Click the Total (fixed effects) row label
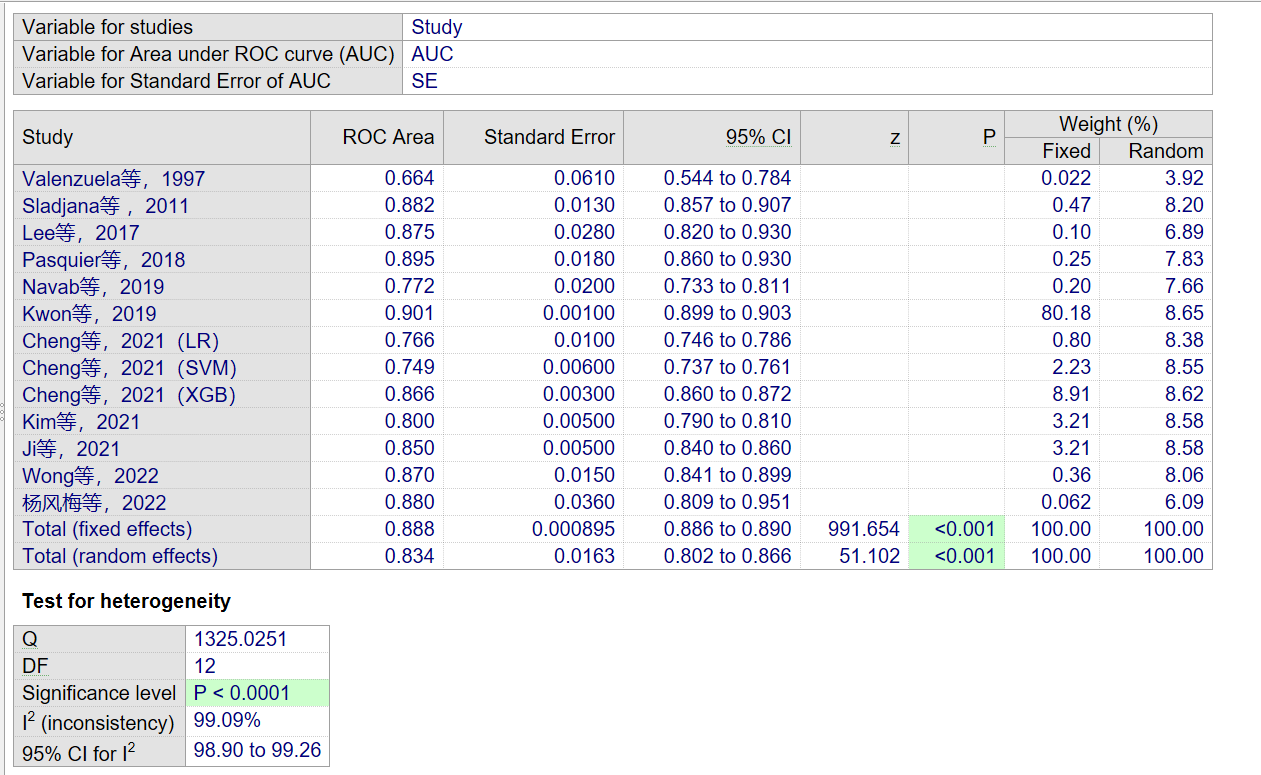Image resolution: width=1261 pixels, height=775 pixels. click(x=107, y=529)
